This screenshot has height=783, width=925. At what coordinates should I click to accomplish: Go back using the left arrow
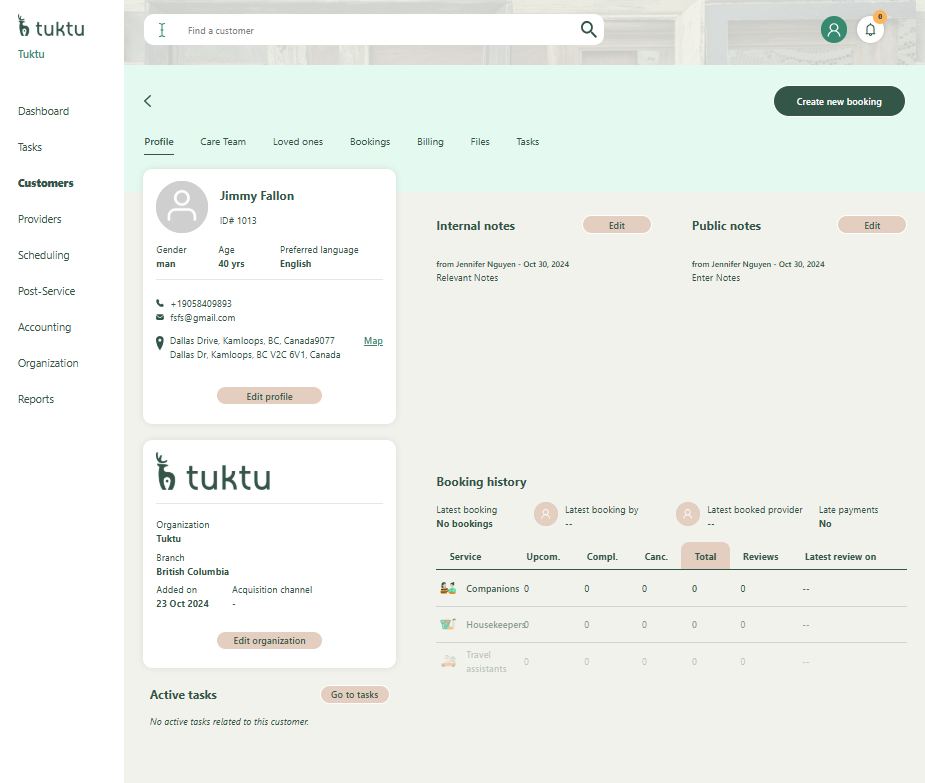point(148,101)
